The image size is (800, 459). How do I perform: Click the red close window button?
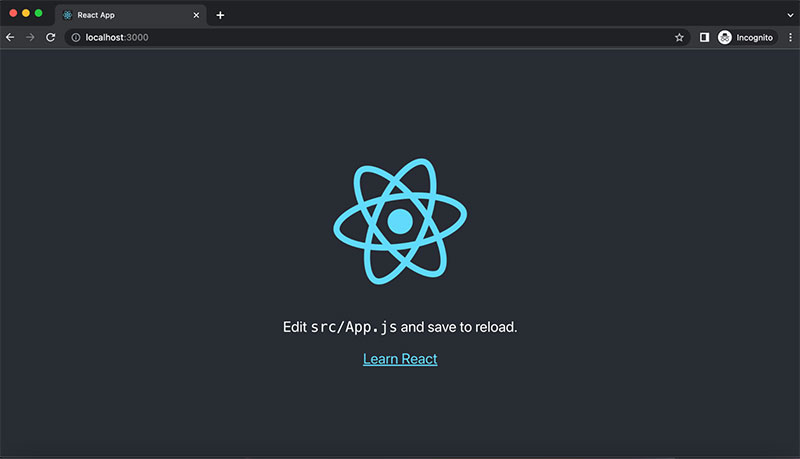tap(13, 13)
